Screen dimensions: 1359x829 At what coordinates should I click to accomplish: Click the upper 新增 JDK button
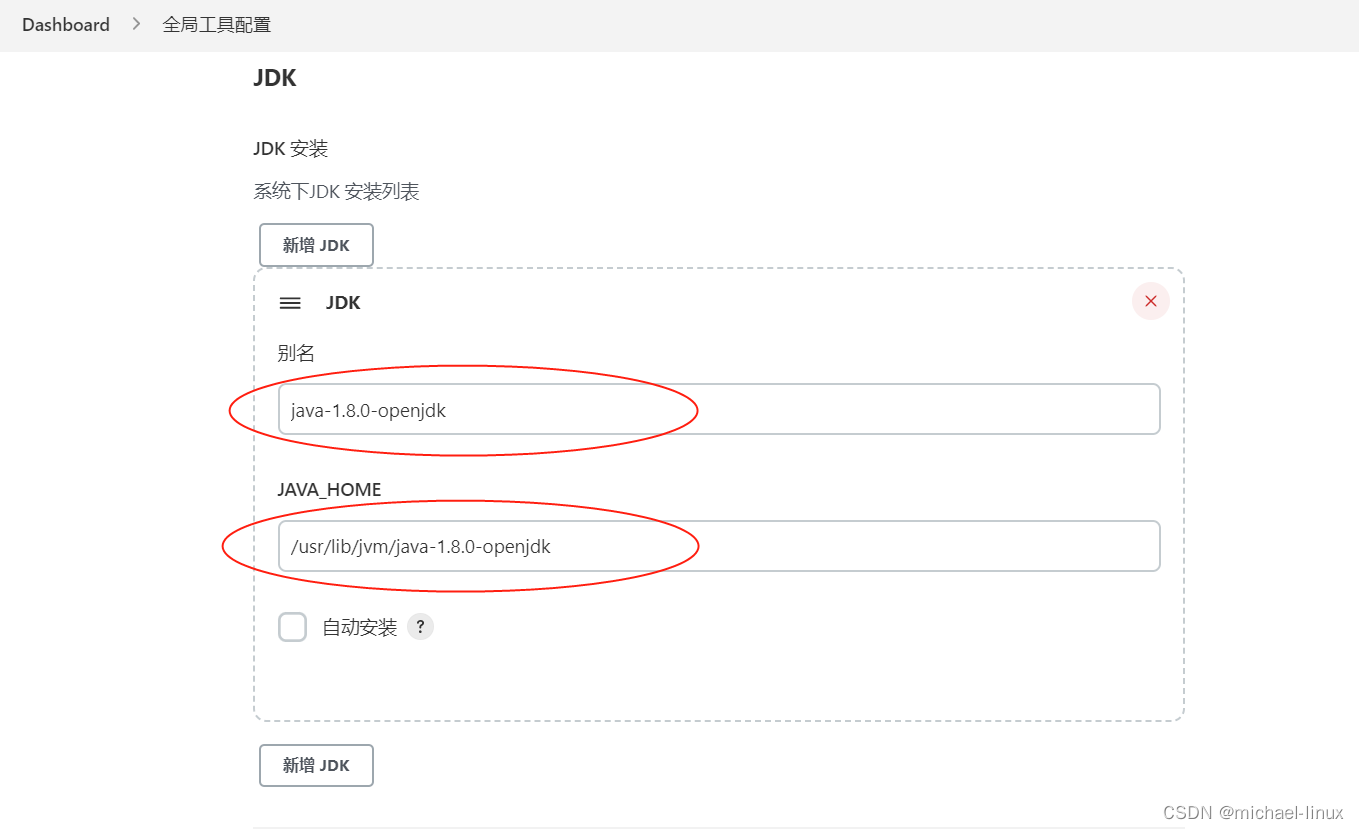pyautogui.click(x=316, y=245)
